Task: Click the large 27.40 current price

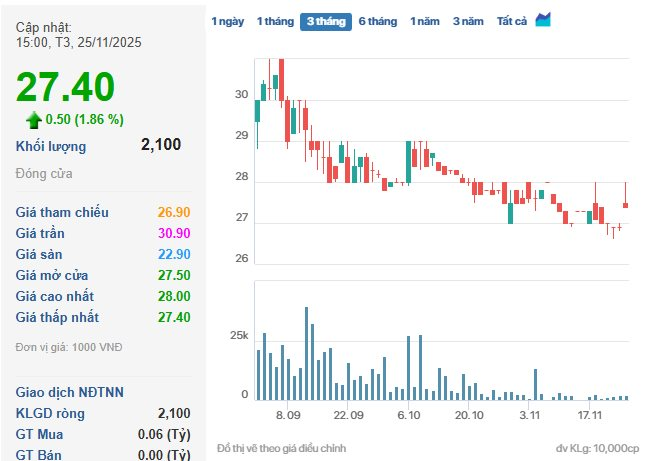Action: pos(66,87)
